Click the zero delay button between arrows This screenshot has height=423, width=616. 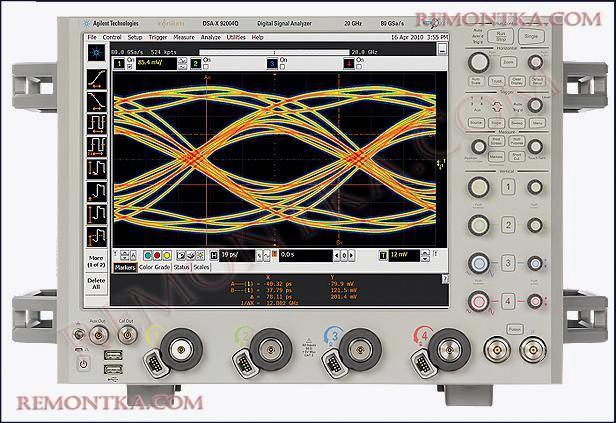click(x=344, y=256)
